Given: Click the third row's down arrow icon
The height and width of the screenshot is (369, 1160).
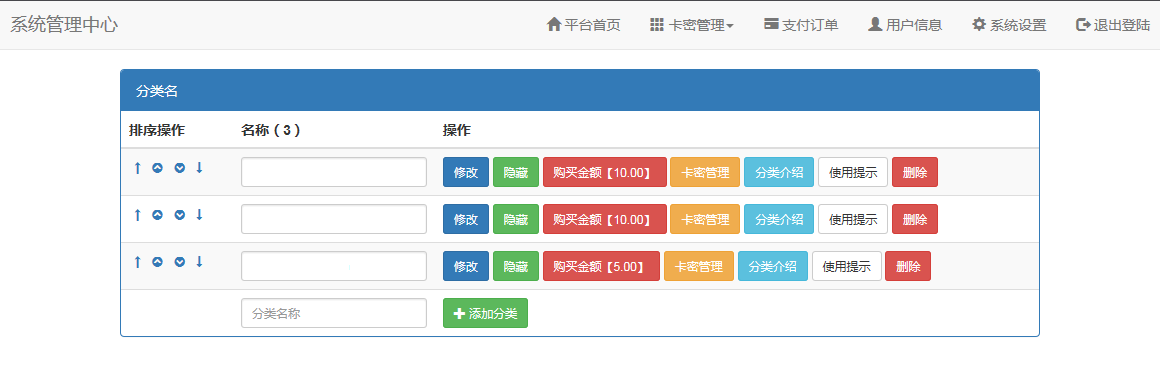Looking at the screenshot, I should click(x=199, y=262).
